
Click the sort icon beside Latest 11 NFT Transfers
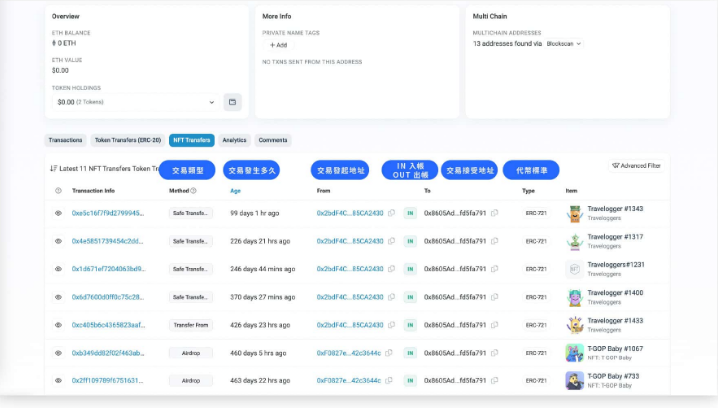(x=54, y=169)
